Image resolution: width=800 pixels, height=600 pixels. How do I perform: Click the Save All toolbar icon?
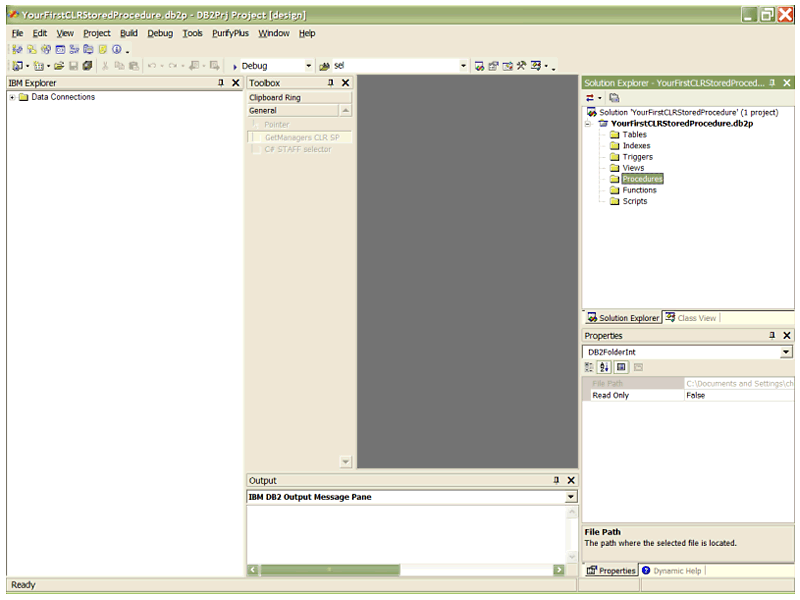(x=87, y=66)
